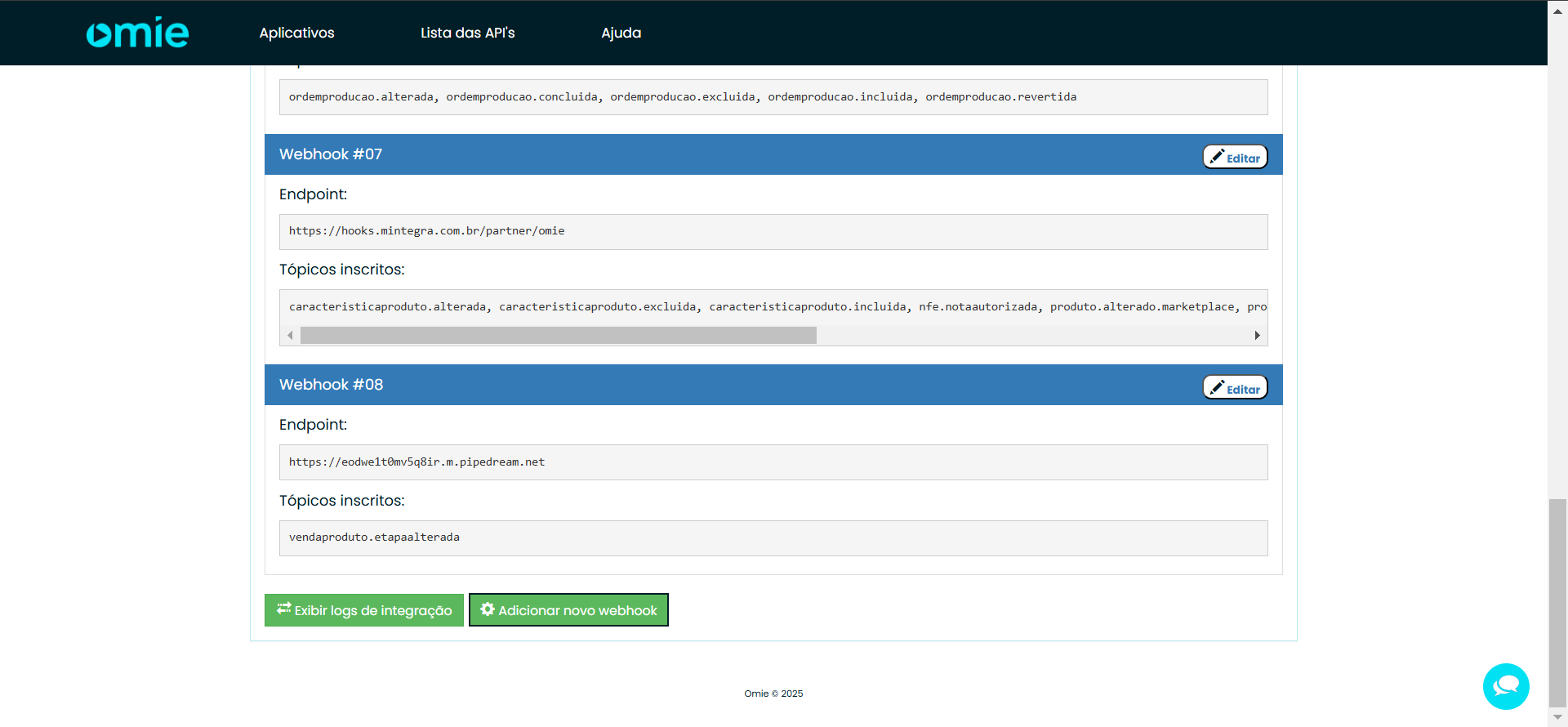Click Endpoint label under Webhook #07
Image resolution: width=1568 pixels, height=727 pixels.
313,194
